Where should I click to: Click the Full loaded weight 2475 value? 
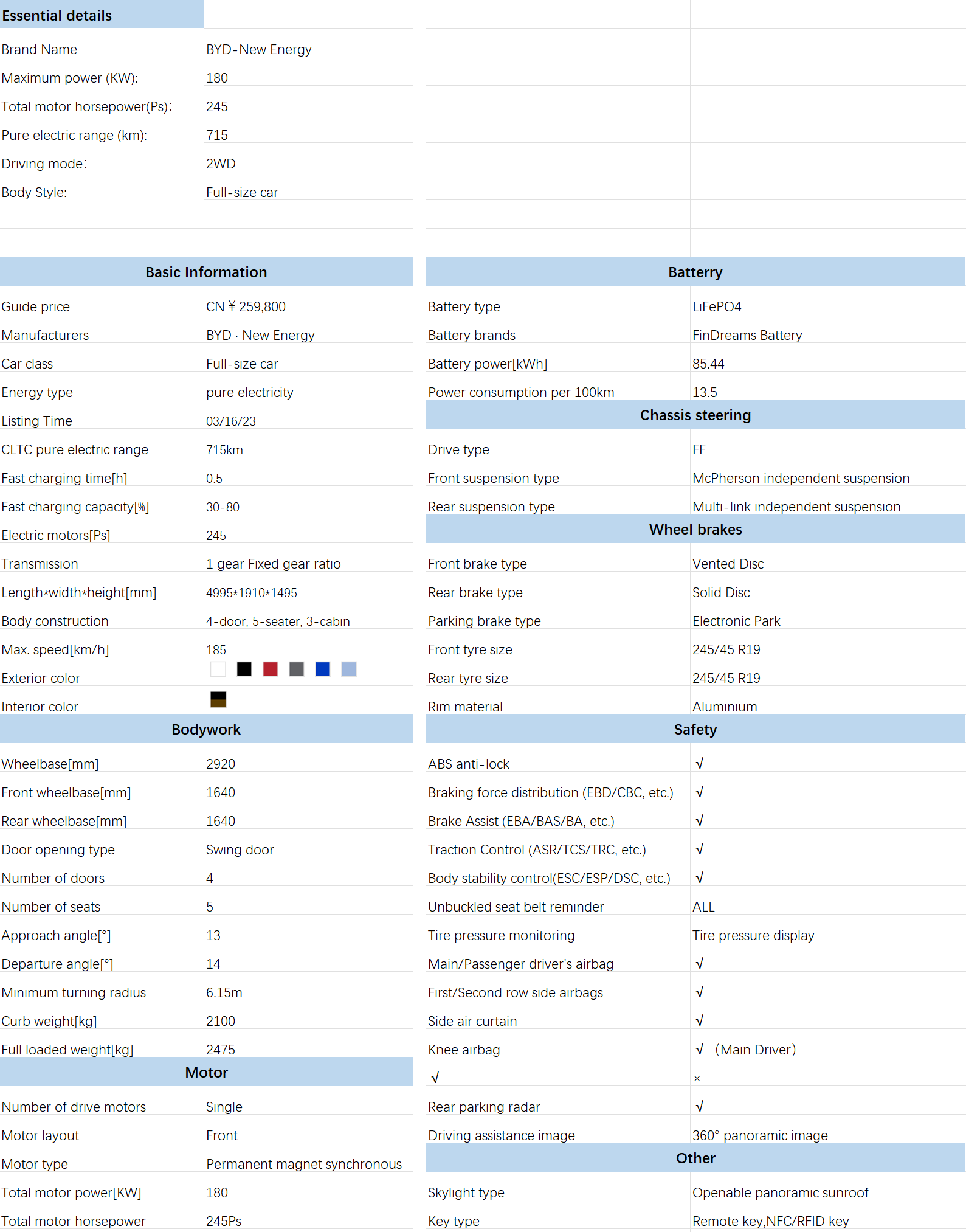221,1050
